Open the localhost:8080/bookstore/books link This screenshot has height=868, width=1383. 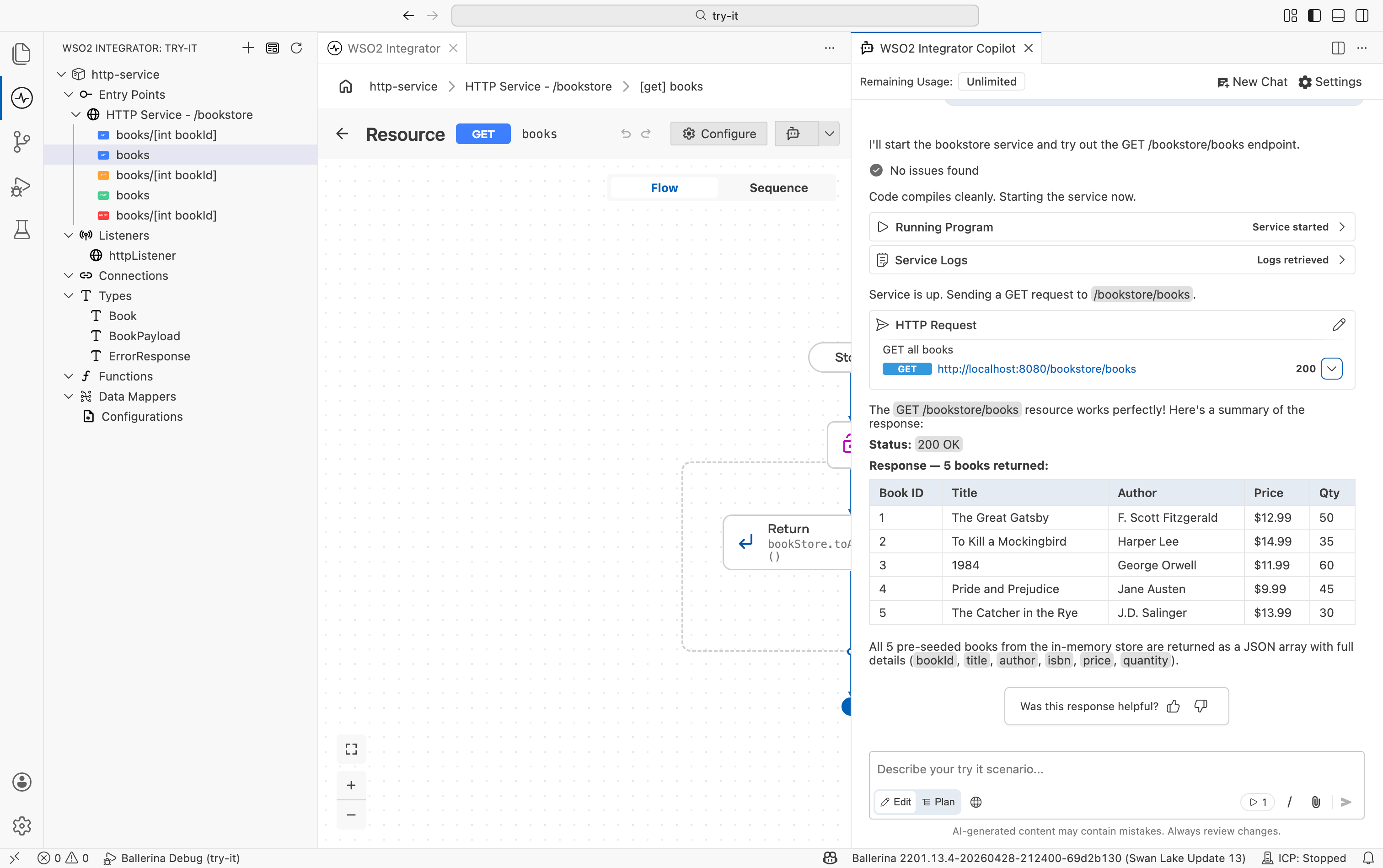point(1036,369)
